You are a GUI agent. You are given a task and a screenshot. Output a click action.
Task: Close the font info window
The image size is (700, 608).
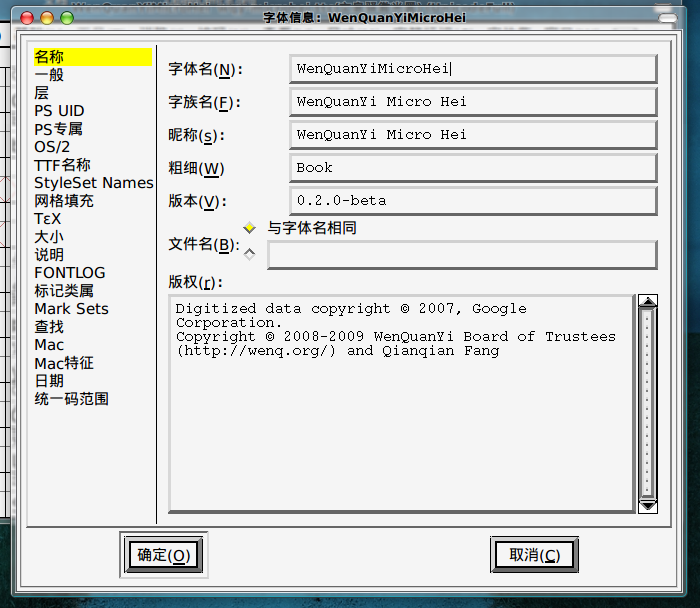point(27,18)
